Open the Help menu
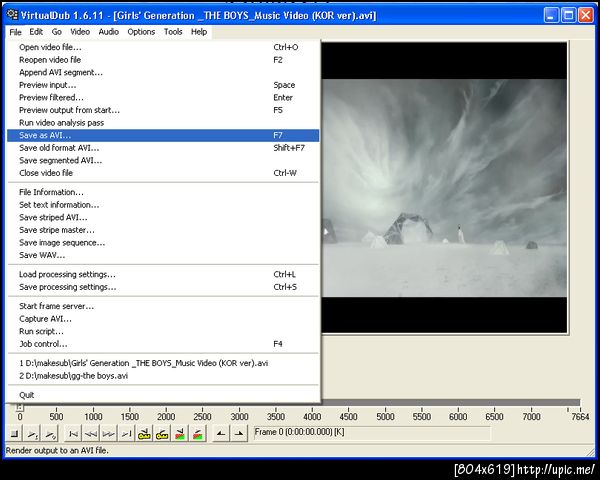This screenshot has height=480, width=600. (199, 32)
